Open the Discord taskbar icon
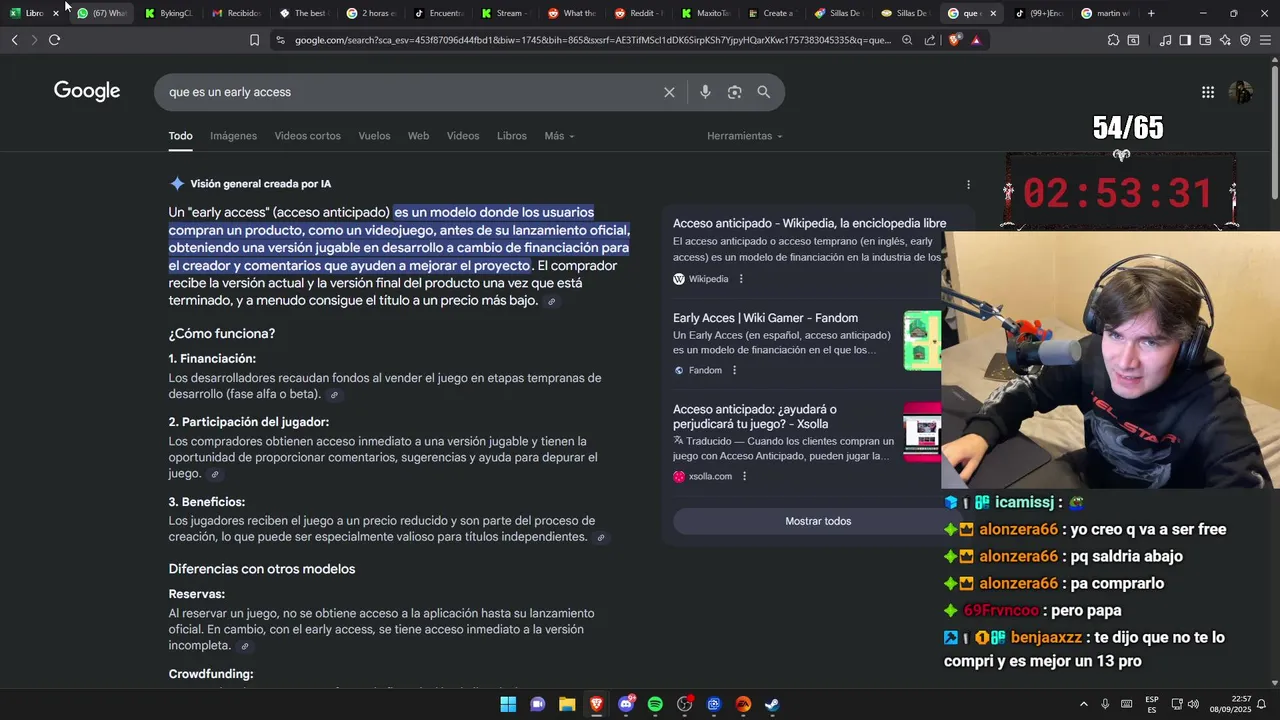Screen dimensions: 1280x720 tap(626, 704)
